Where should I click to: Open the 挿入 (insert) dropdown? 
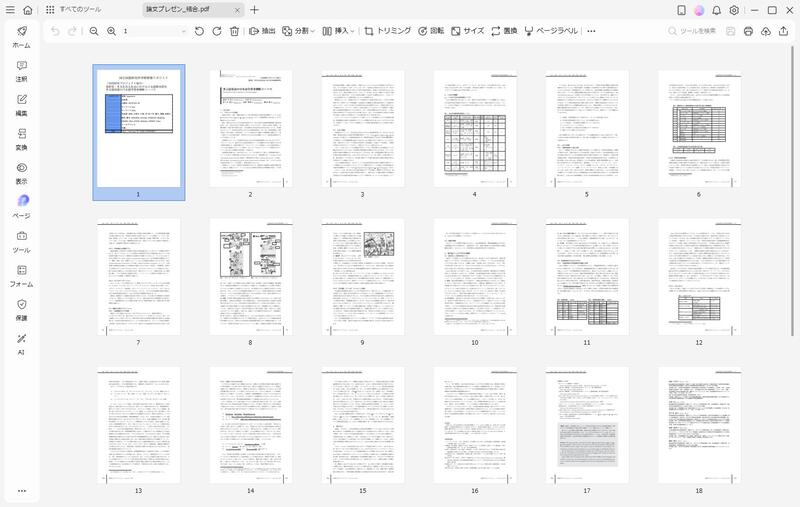(339, 31)
